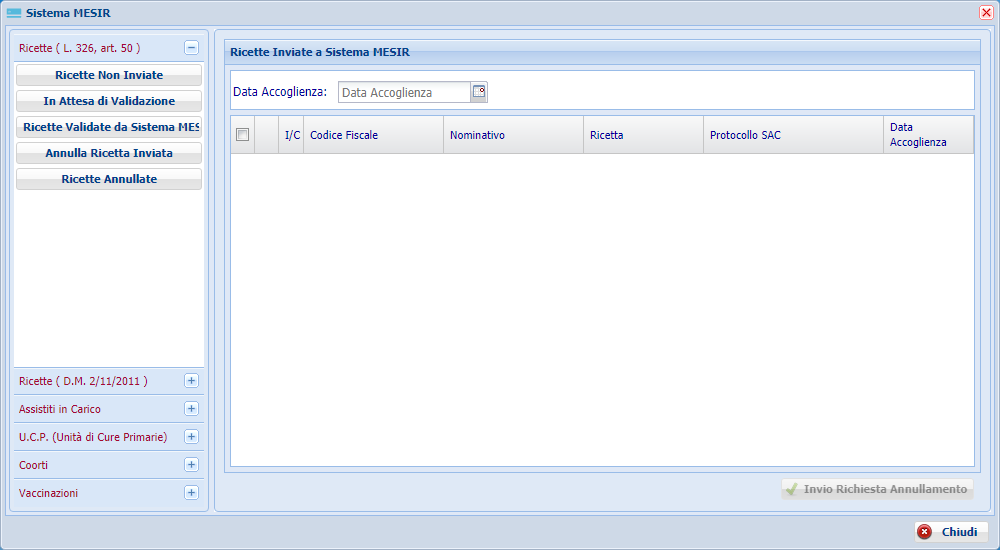Expand the Ricette (D.M. 2/11/2011) section
The height and width of the screenshot is (550, 1000).
191,381
